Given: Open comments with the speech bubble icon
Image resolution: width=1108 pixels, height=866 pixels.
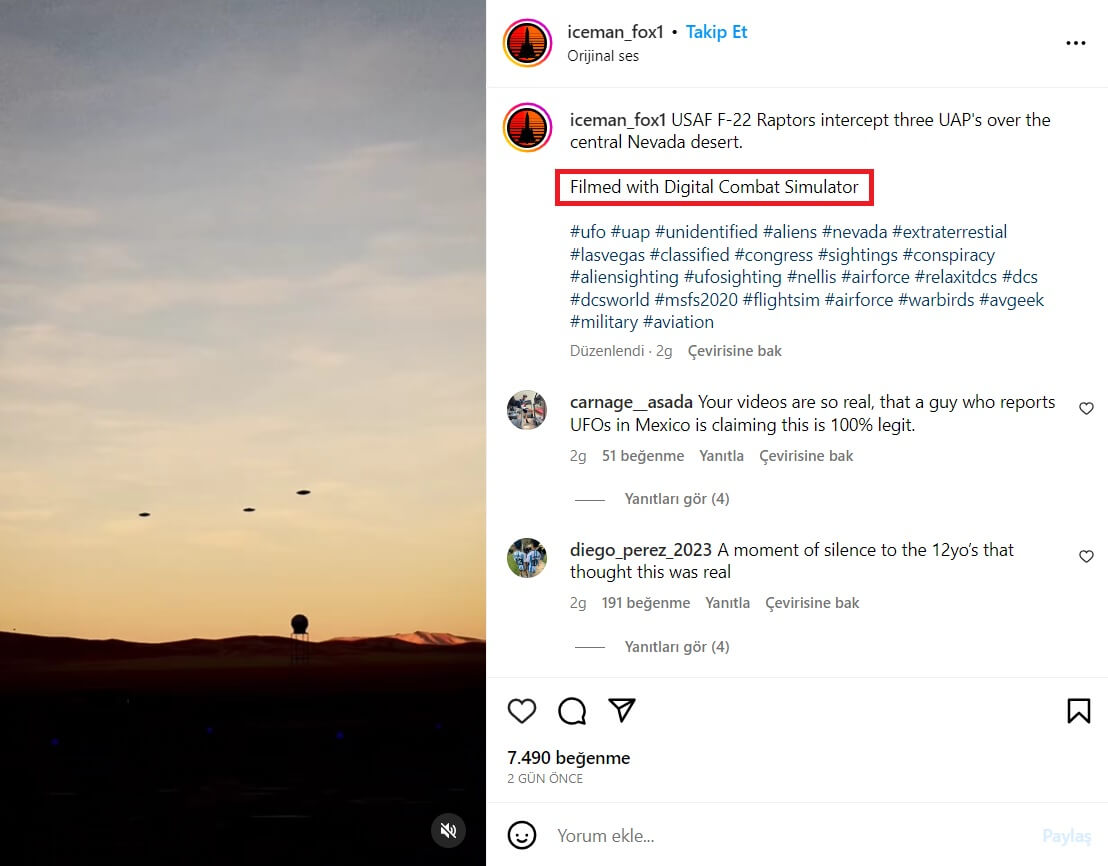Looking at the screenshot, I should (x=572, y=711).
